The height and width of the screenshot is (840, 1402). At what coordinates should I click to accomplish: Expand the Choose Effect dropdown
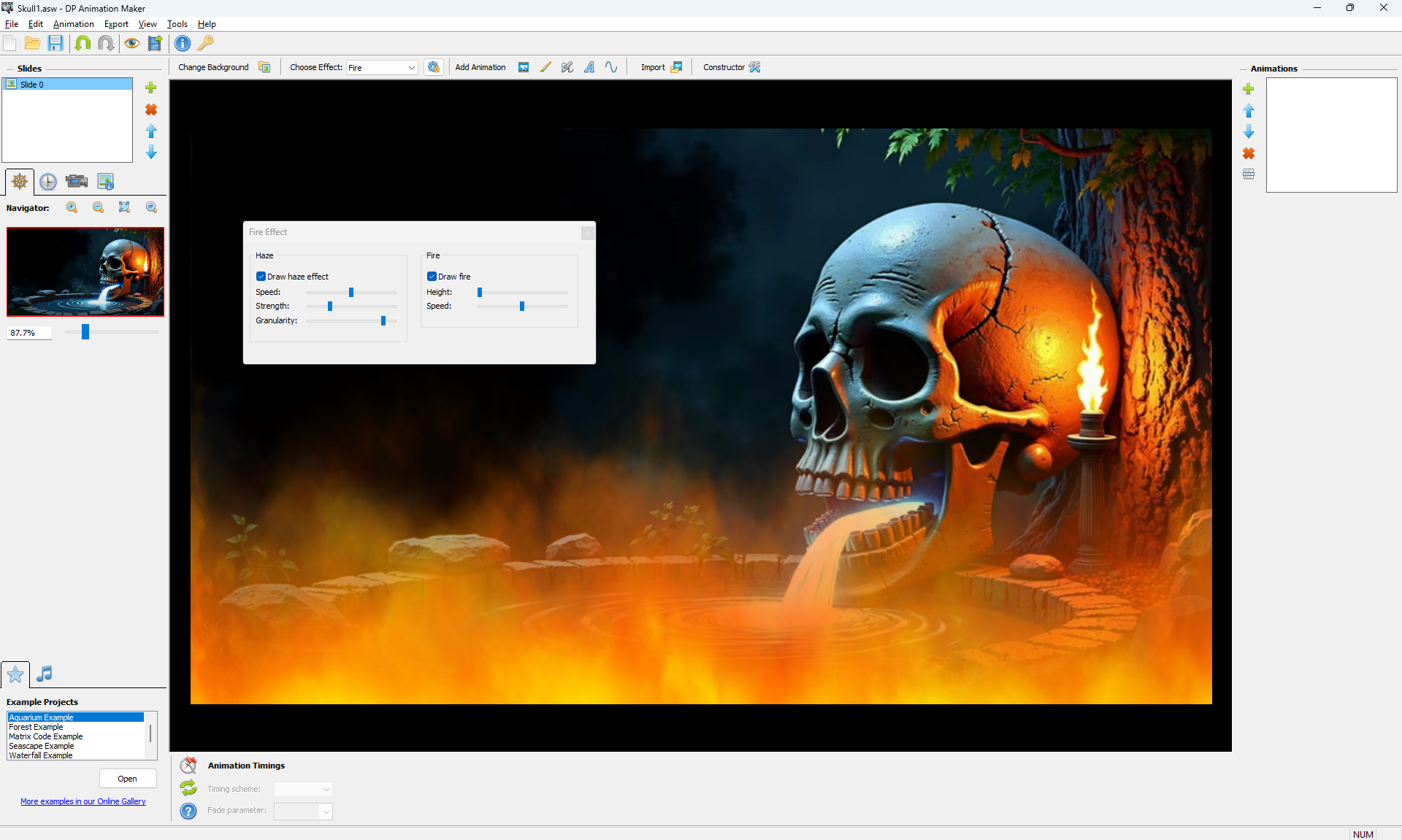pos(411,68)
